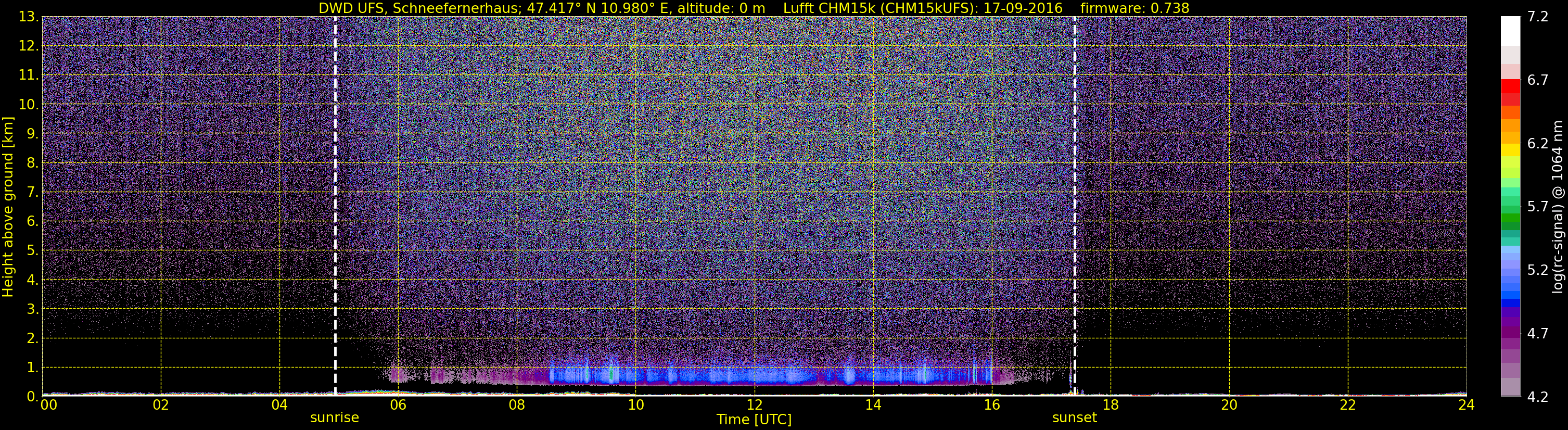Click the height axis tick label '13.'
This screenshot has width=1568, height=430.
click(29, 17)
